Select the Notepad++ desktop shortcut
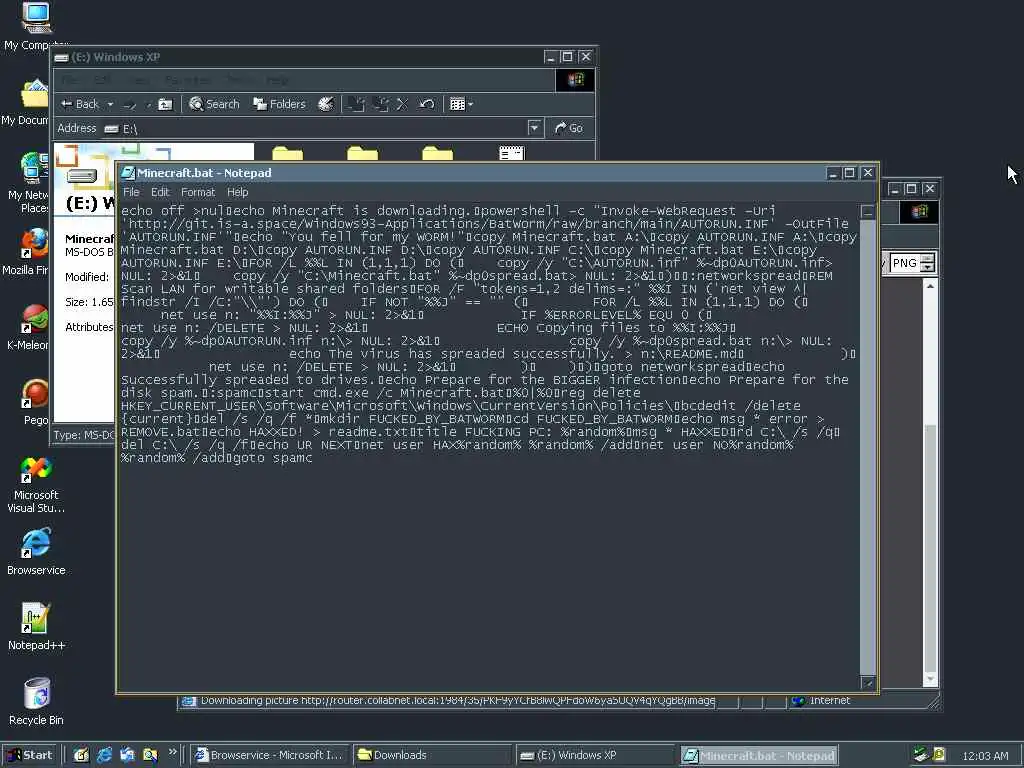 point(36,628)
